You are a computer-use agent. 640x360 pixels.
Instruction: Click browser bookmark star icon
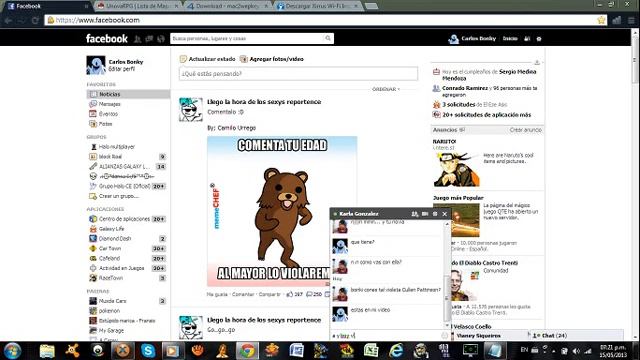601,20
